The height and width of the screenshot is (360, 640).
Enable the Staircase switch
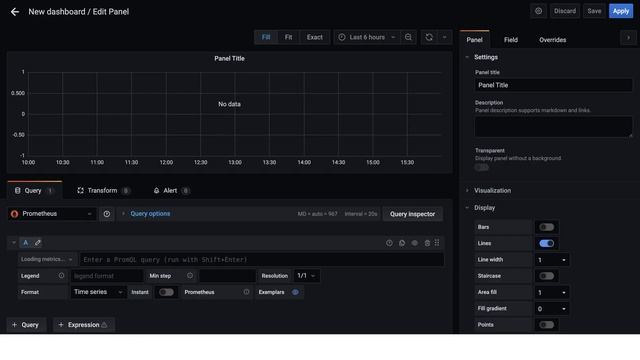(547, 276)
